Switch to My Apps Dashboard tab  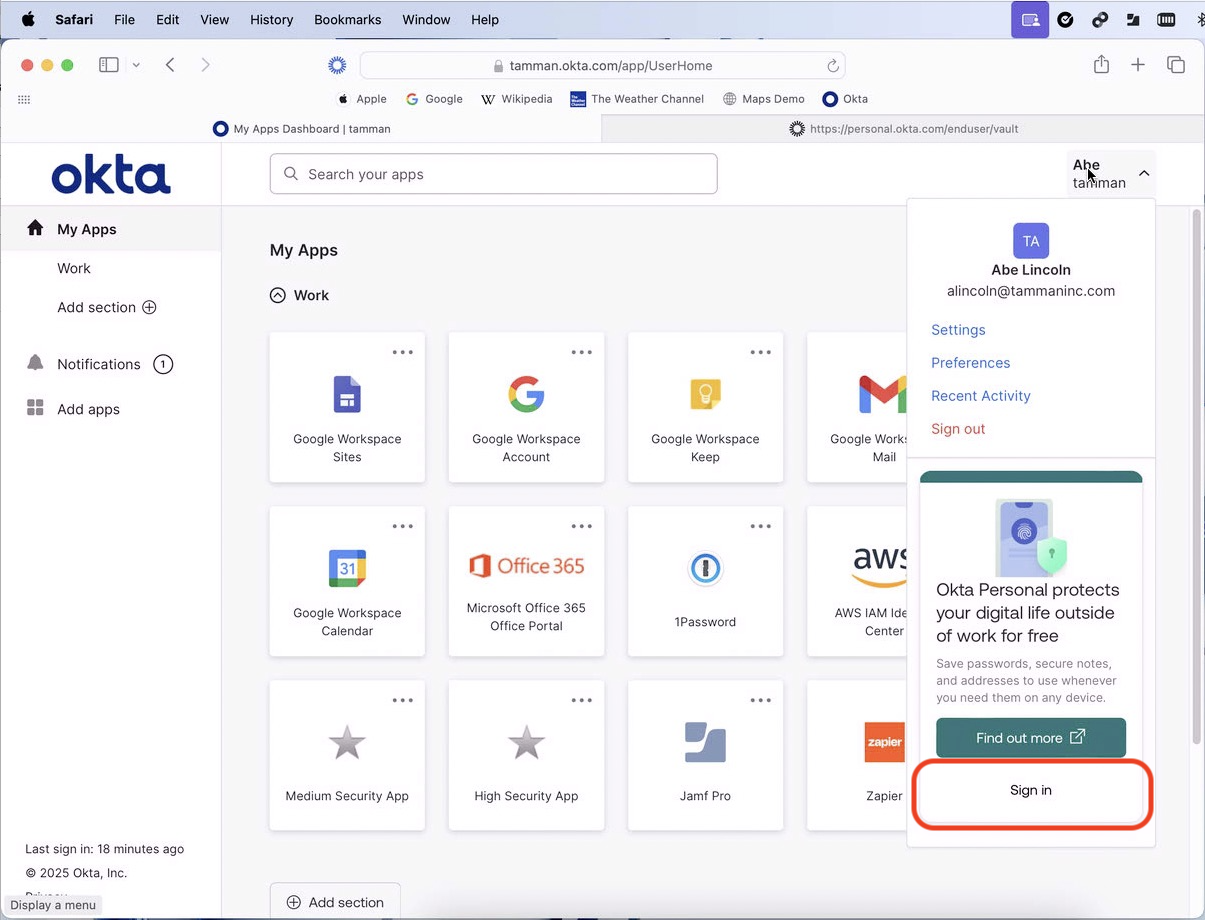pyautogui.click(x=301, y=129)
